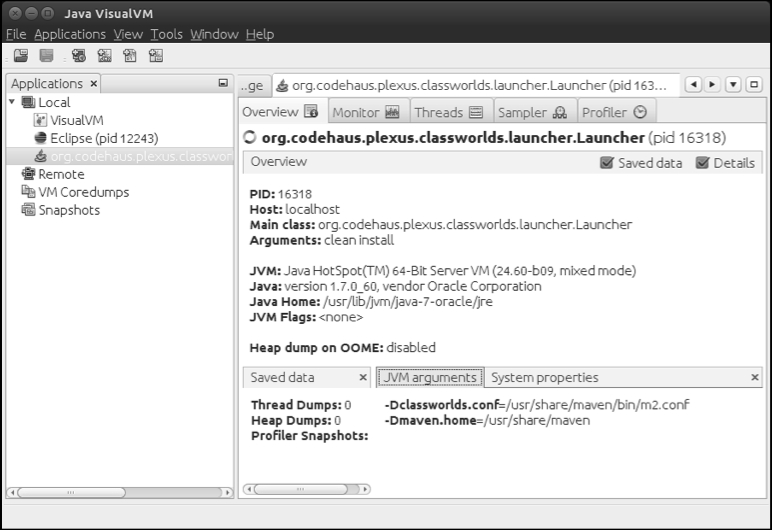Switch to the truncated '..ge' document tab
Screen dimensions: 772x530
click(254, 86)
